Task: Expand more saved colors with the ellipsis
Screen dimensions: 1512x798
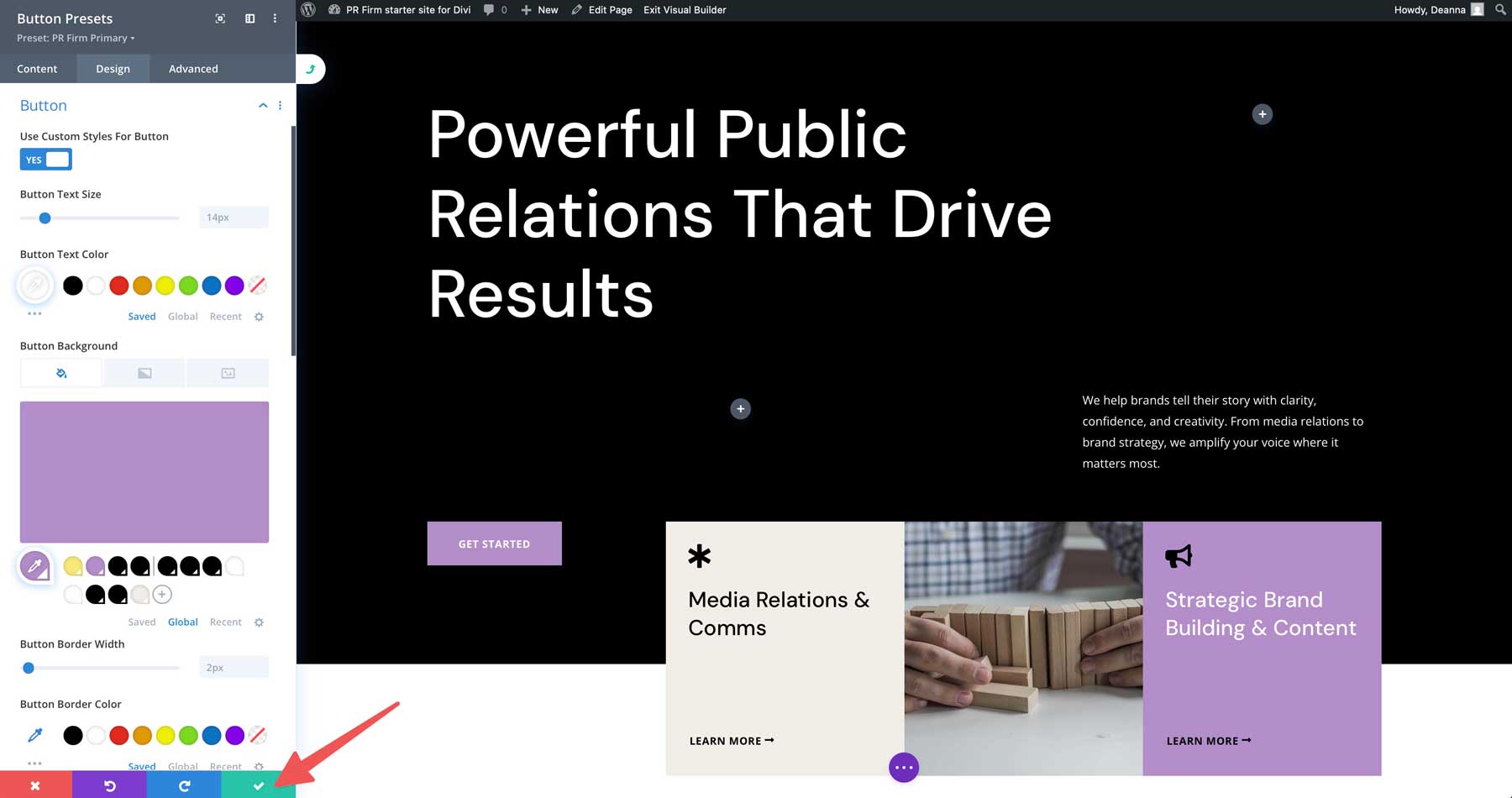Action: tap(34, 313)
